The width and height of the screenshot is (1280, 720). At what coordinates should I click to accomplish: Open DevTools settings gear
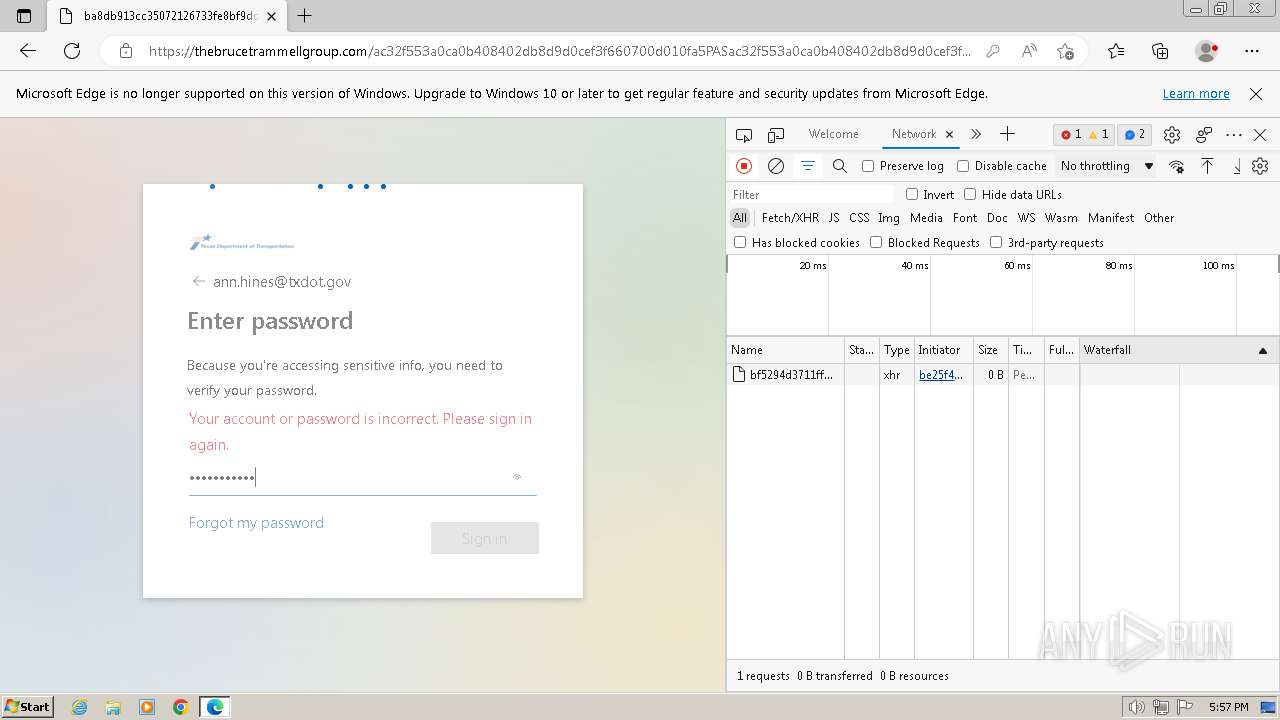1172,135
